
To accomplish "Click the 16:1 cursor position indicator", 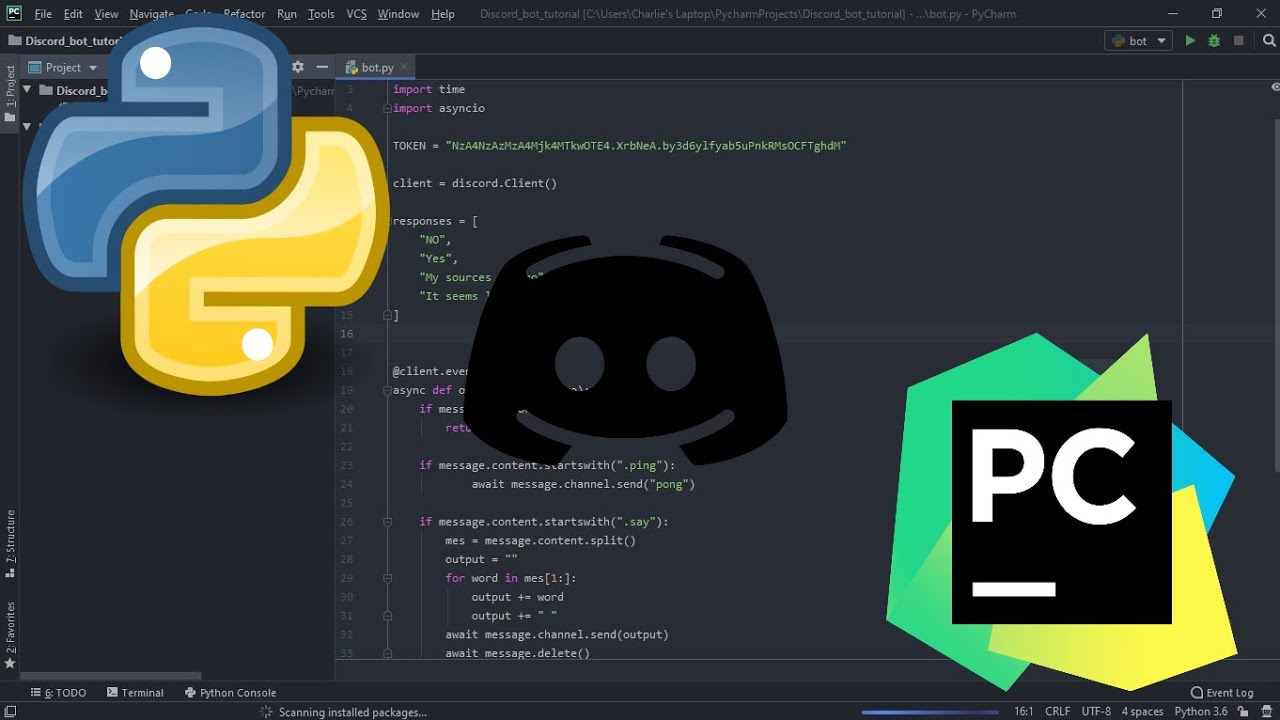I will tap(1024, 712).
